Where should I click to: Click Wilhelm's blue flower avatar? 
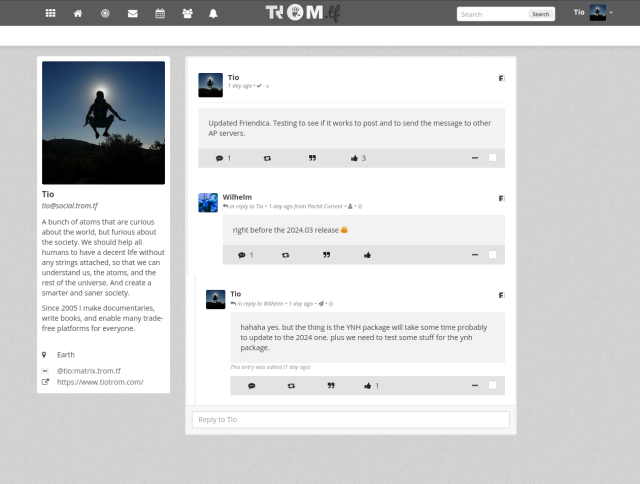click(208, 203)
